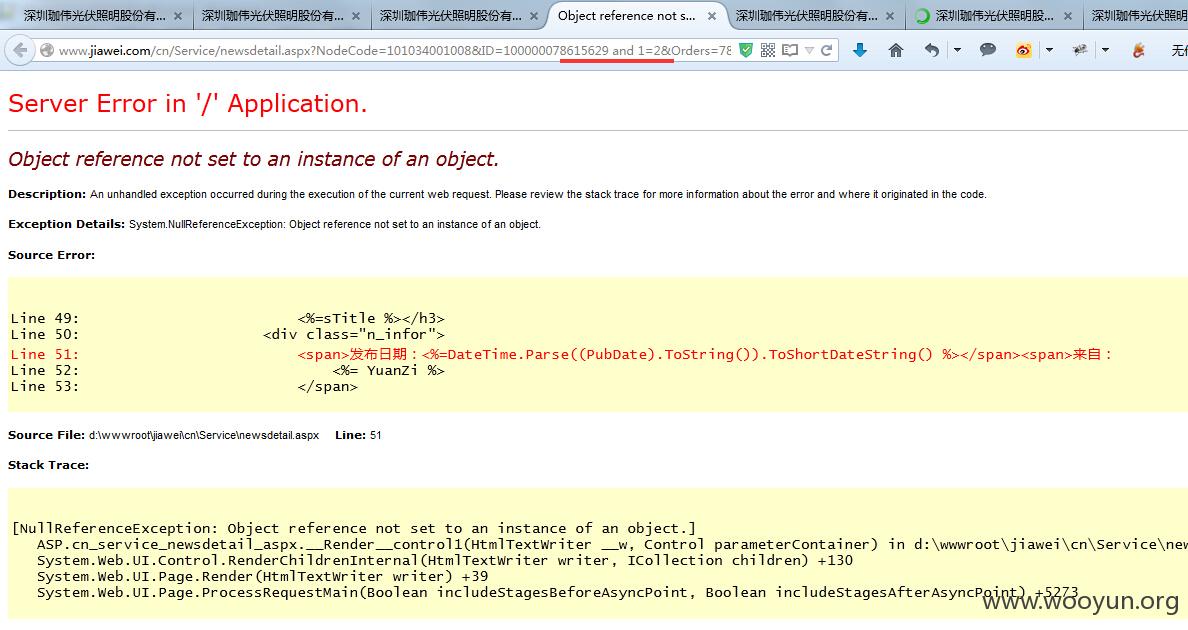
Task: Click source code 'Line 49:' row
Action: click(x=227, y=318)
